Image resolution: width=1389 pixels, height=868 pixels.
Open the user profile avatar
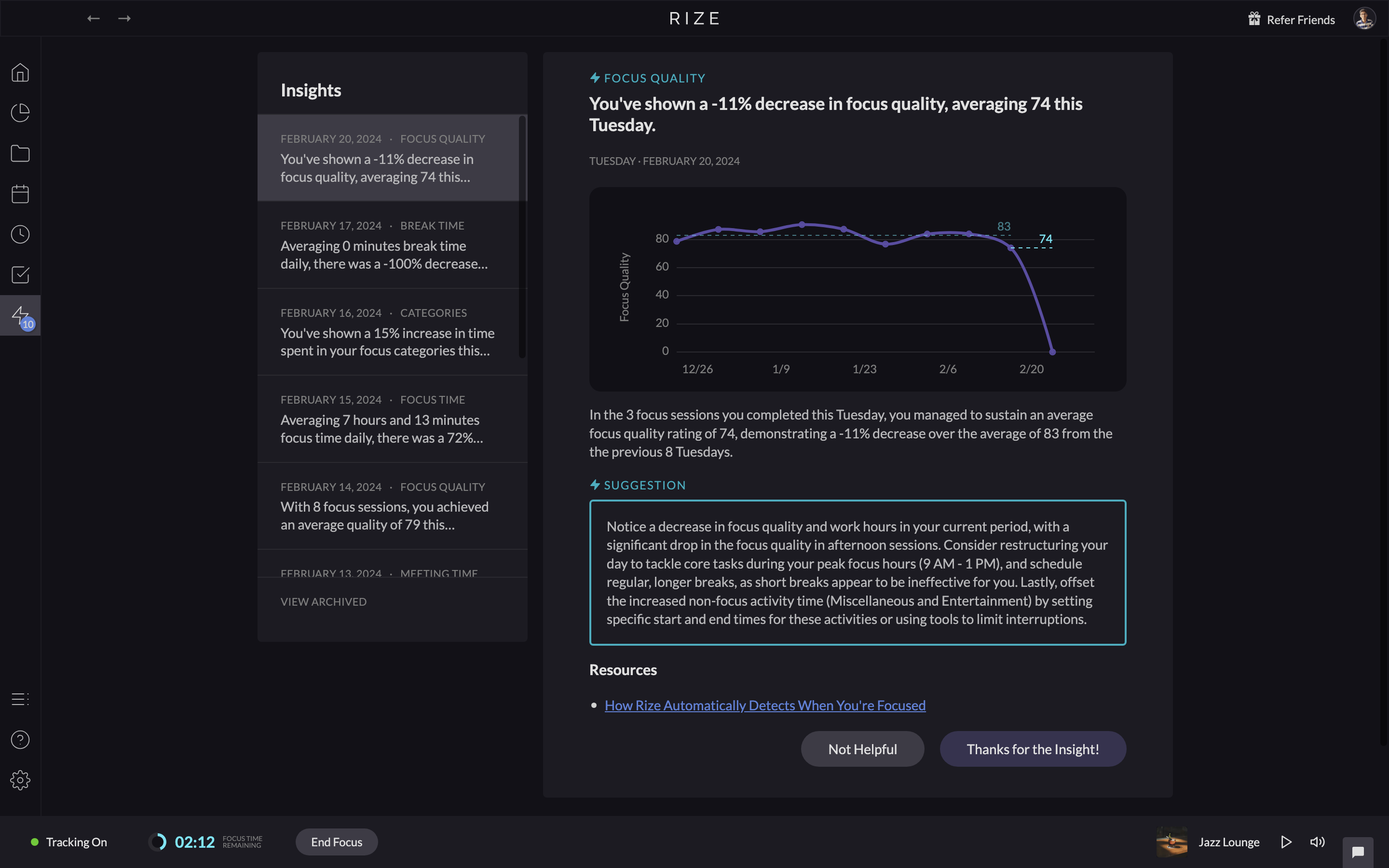click(1364, 18)
